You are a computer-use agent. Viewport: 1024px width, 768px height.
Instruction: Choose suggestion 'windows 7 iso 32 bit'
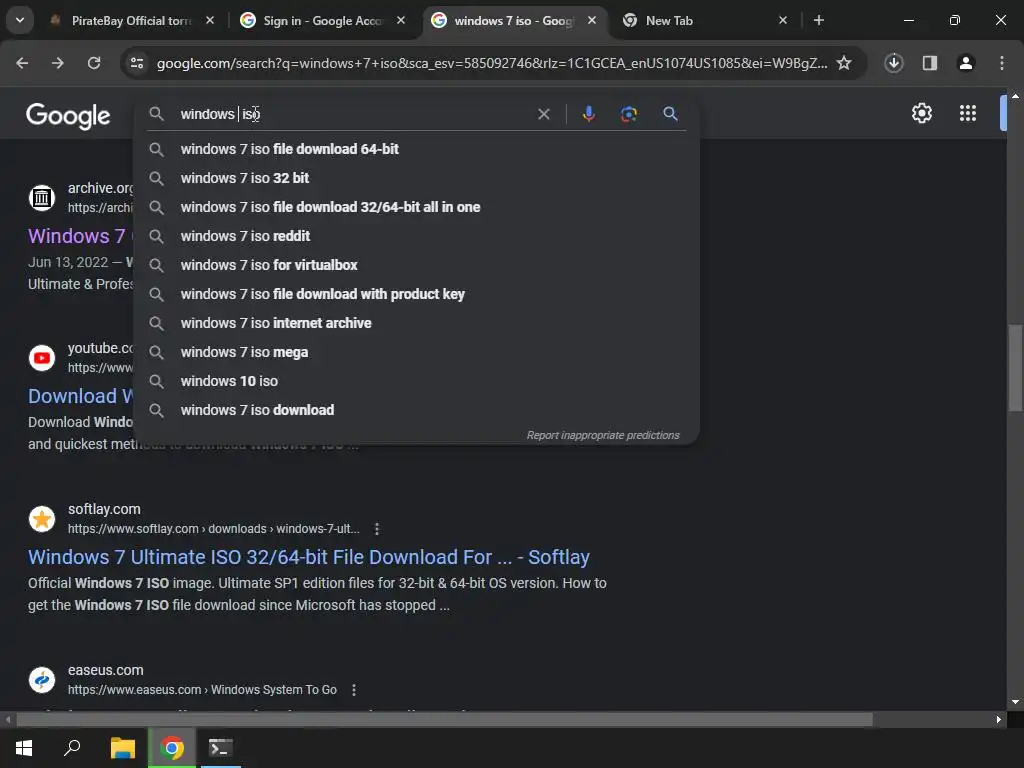tap(416, 178)
